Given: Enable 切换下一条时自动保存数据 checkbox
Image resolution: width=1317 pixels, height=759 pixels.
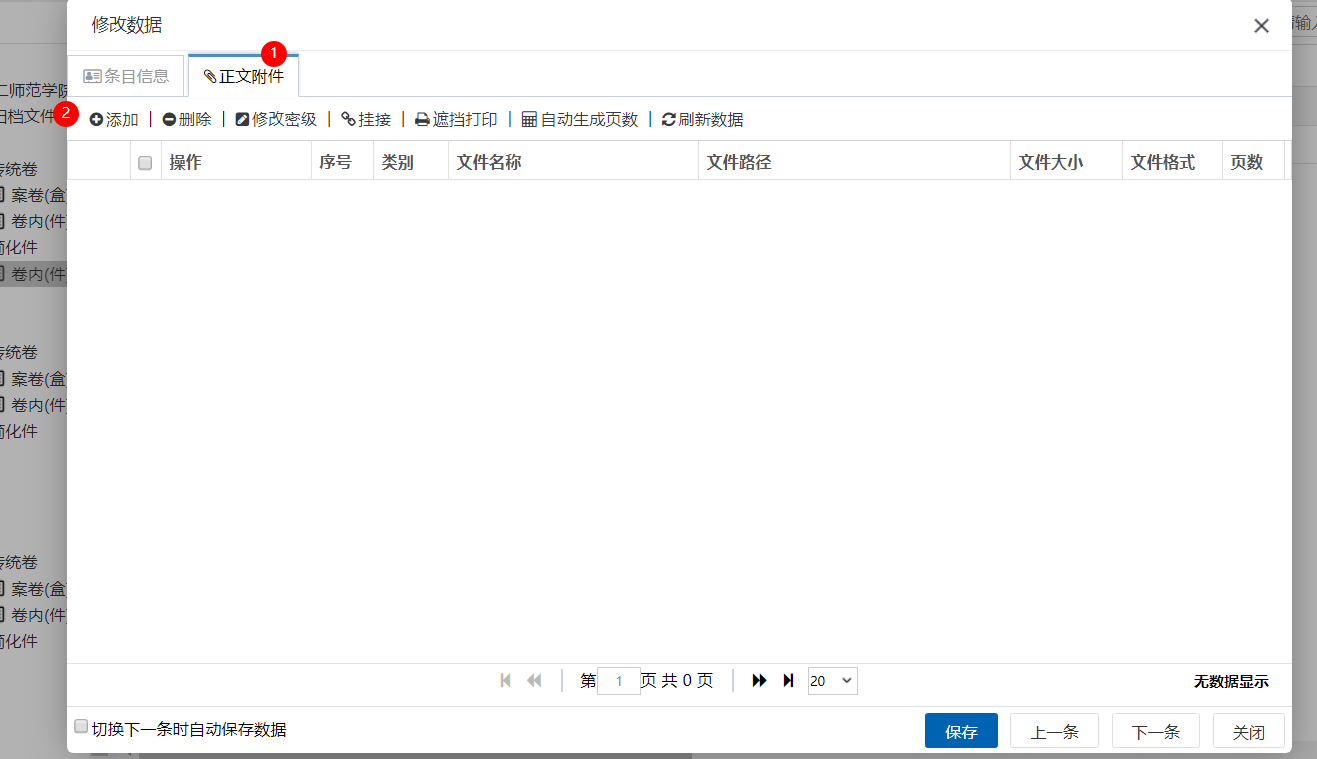Looking at the screenshot, I should pyautogui.click(x=81, y=727).
